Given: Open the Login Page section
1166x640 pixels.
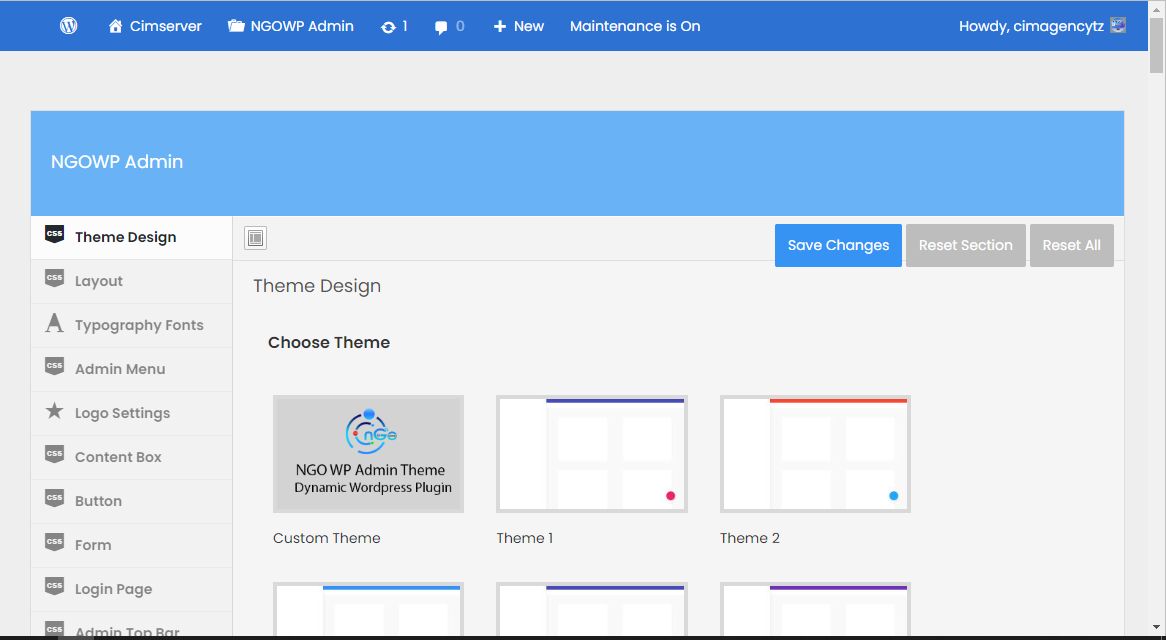Looking at the screenshot, I should click(x=132, y=589).
